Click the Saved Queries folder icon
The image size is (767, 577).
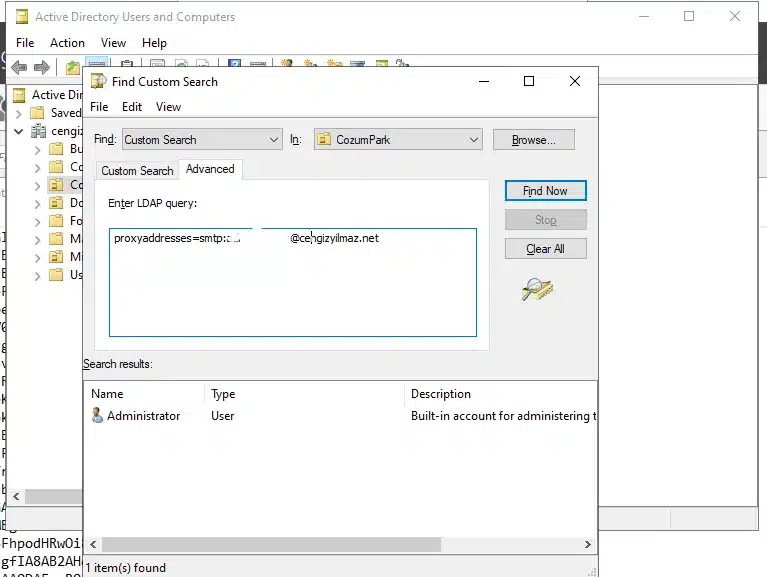pos(38,113)
